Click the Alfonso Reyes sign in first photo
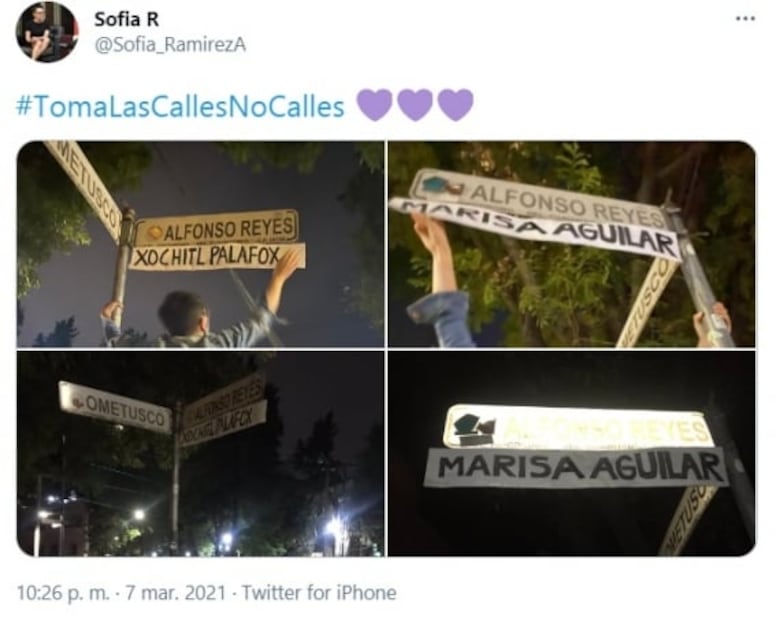This screenshot has width=776, height=620. (217, 229)
